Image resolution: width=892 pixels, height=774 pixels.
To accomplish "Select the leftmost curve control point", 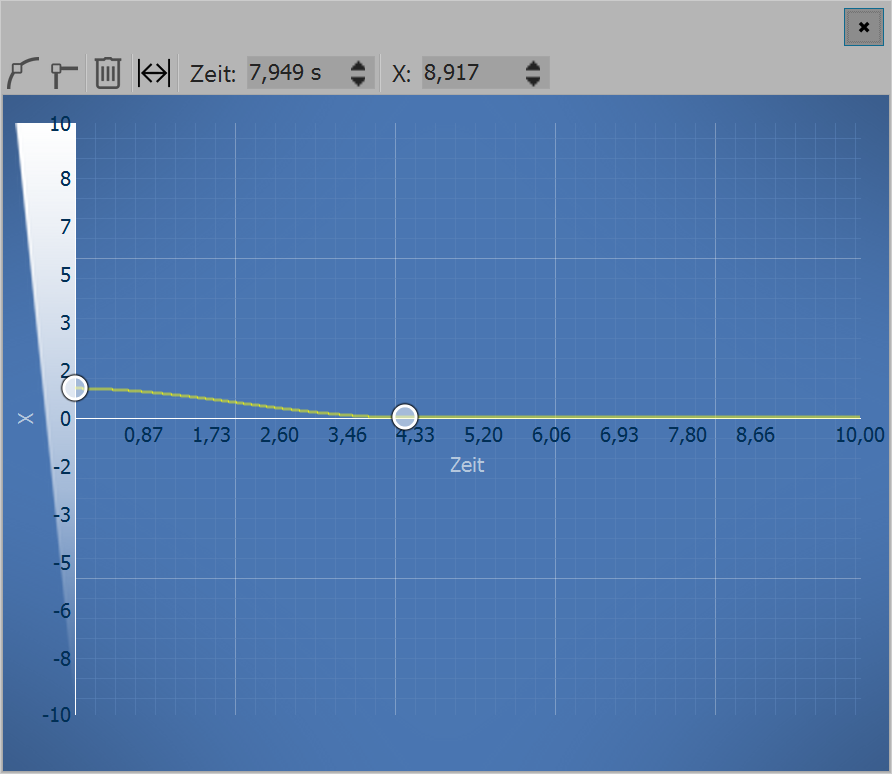I will [x=75, y=388].
